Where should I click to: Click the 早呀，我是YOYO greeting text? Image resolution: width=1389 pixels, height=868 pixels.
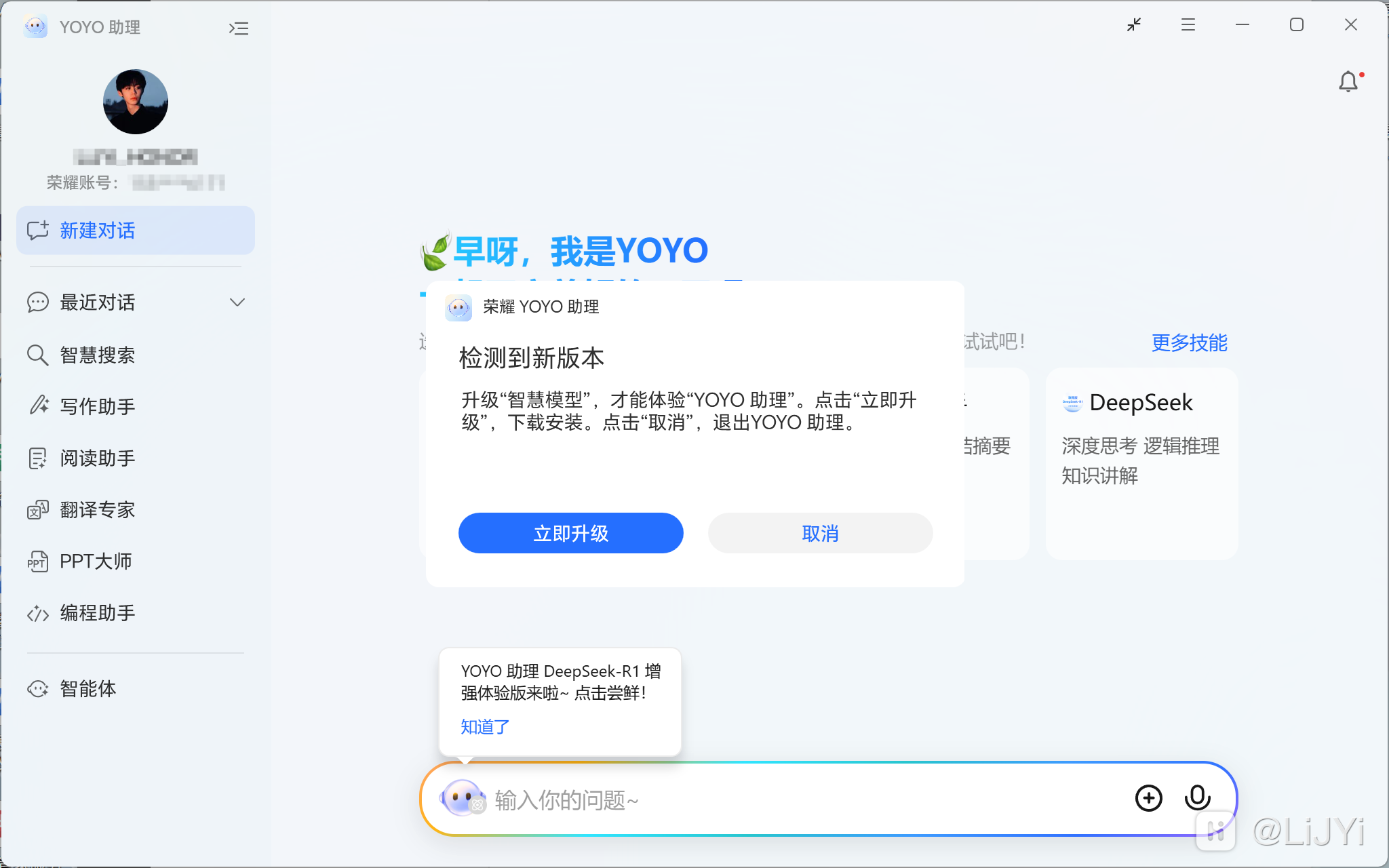pyautogui.click(x=581, y=251)
